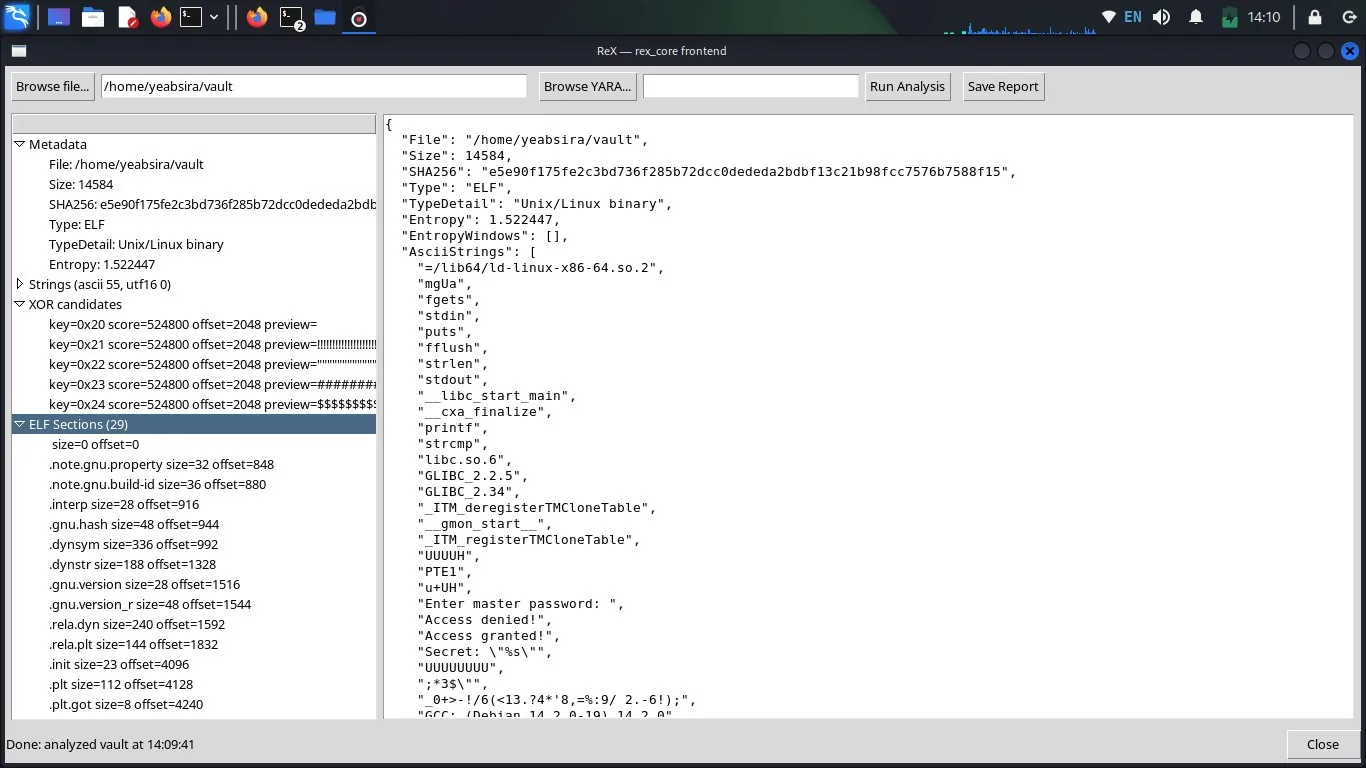Click the lock screen icon
This screenshot has height=768, width=1366.
(x=1314, y=17)
